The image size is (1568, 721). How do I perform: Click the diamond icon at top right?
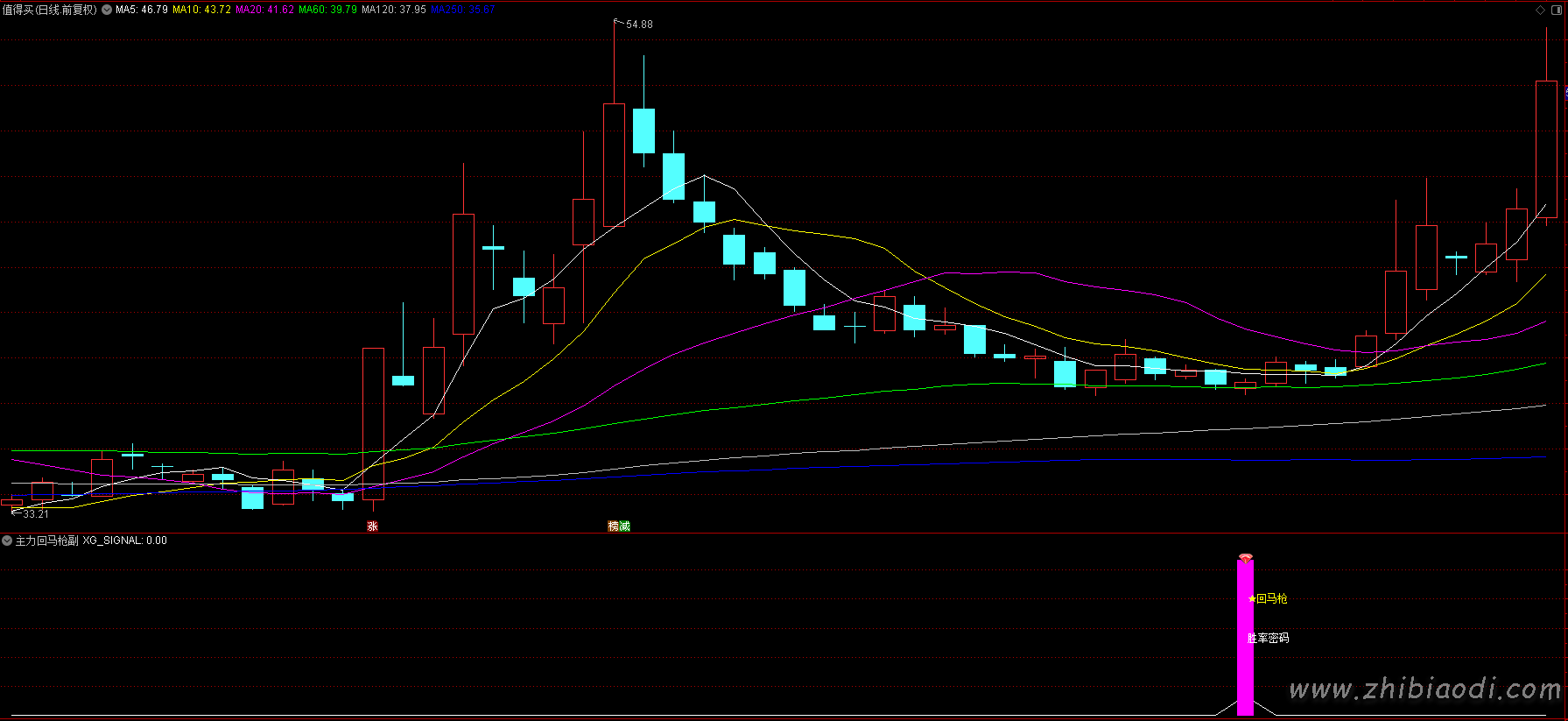[1540, 10]
